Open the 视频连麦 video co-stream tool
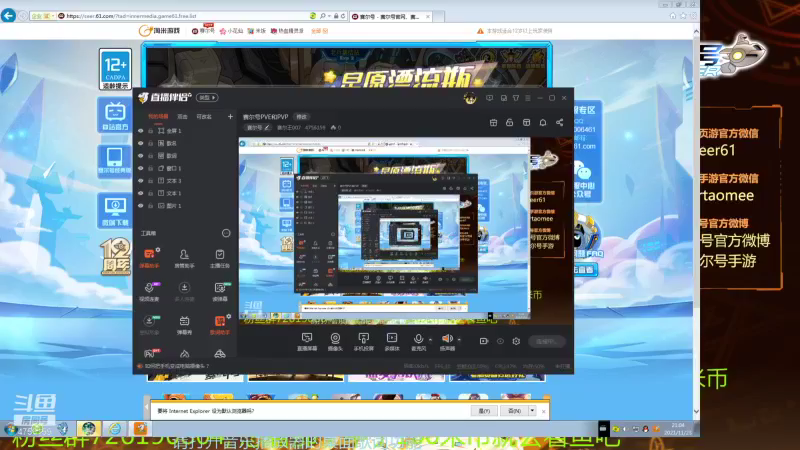 click(149, 291)
